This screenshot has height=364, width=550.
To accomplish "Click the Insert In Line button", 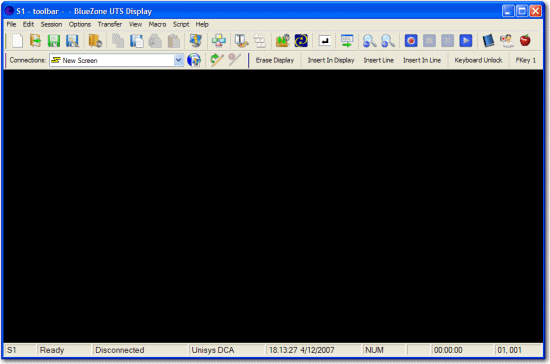I will point(422,60).
